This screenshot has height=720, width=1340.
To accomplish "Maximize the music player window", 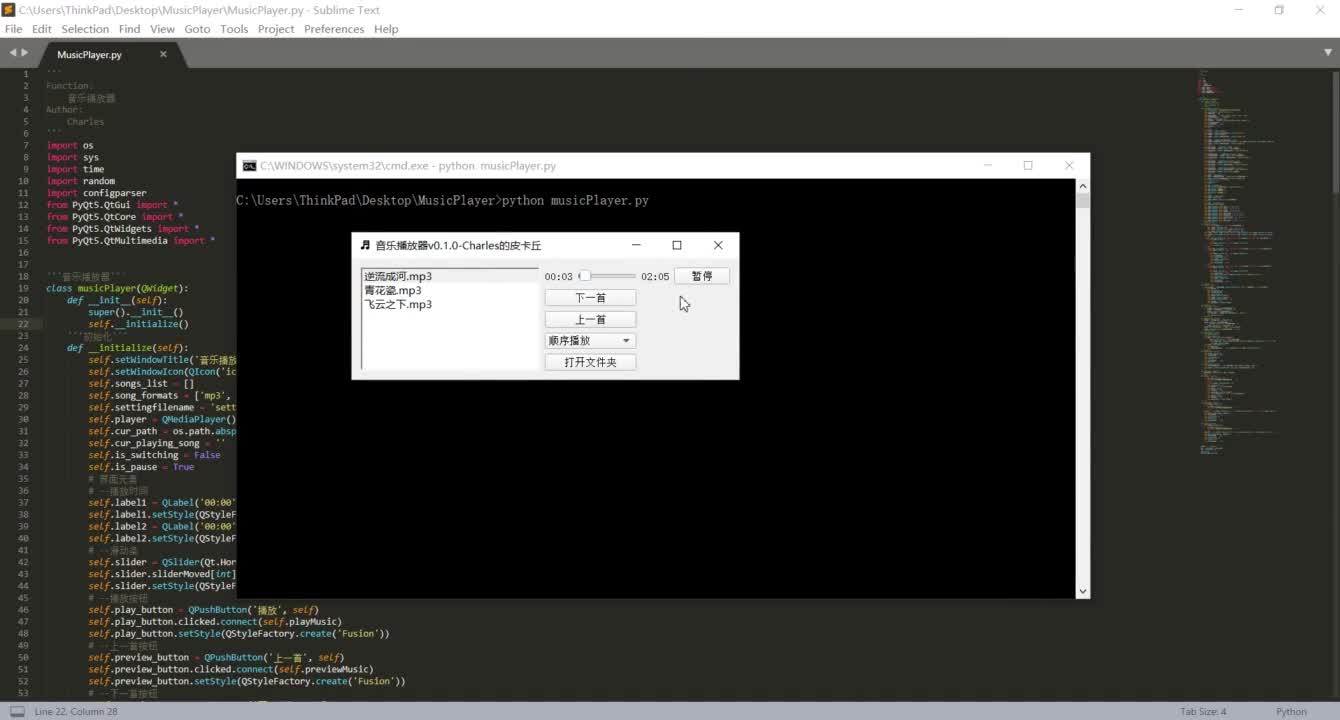I will (677, 245).
